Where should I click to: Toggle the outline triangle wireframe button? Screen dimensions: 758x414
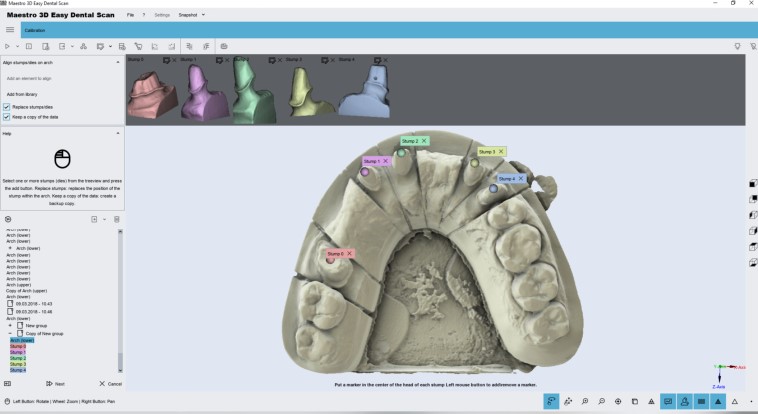(x=734, y=401)
